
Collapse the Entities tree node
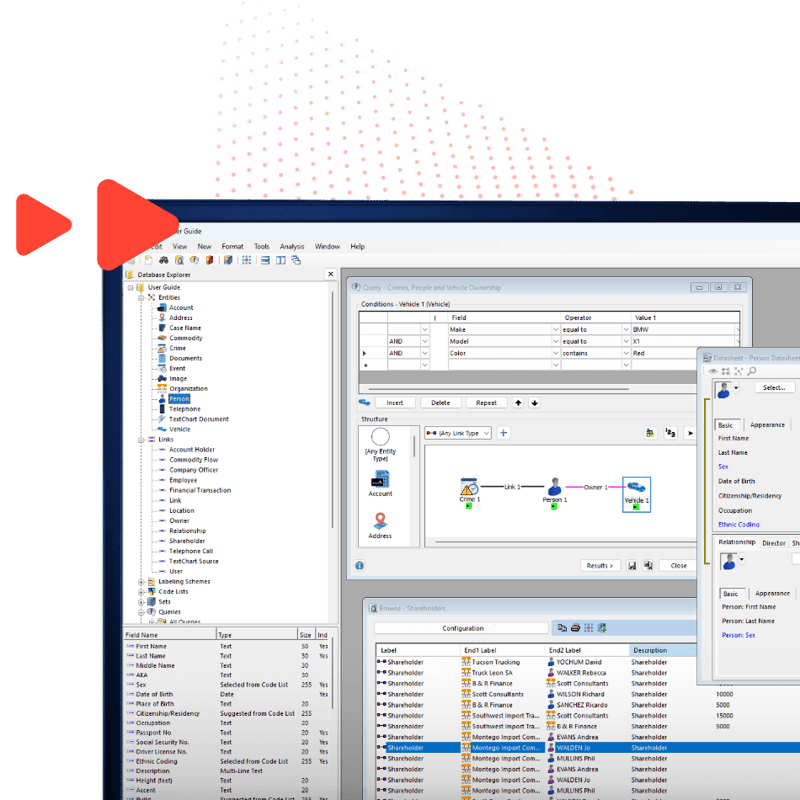coord(140,297)
